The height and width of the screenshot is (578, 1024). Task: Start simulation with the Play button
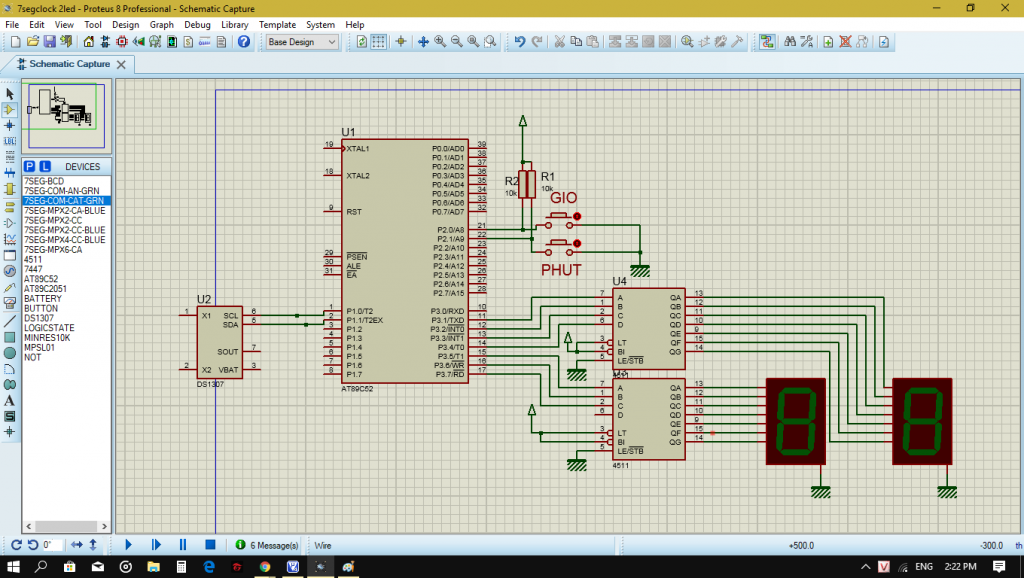tap(129, 545)
